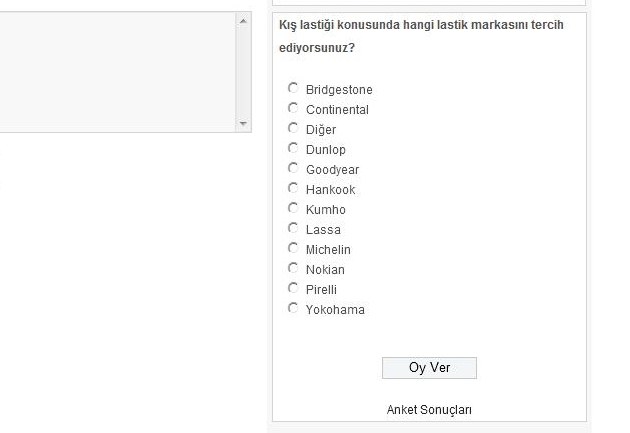Select Goodyear in the poll
The height and width of the screenshot is (433, 630).
[x=293, y=168]
